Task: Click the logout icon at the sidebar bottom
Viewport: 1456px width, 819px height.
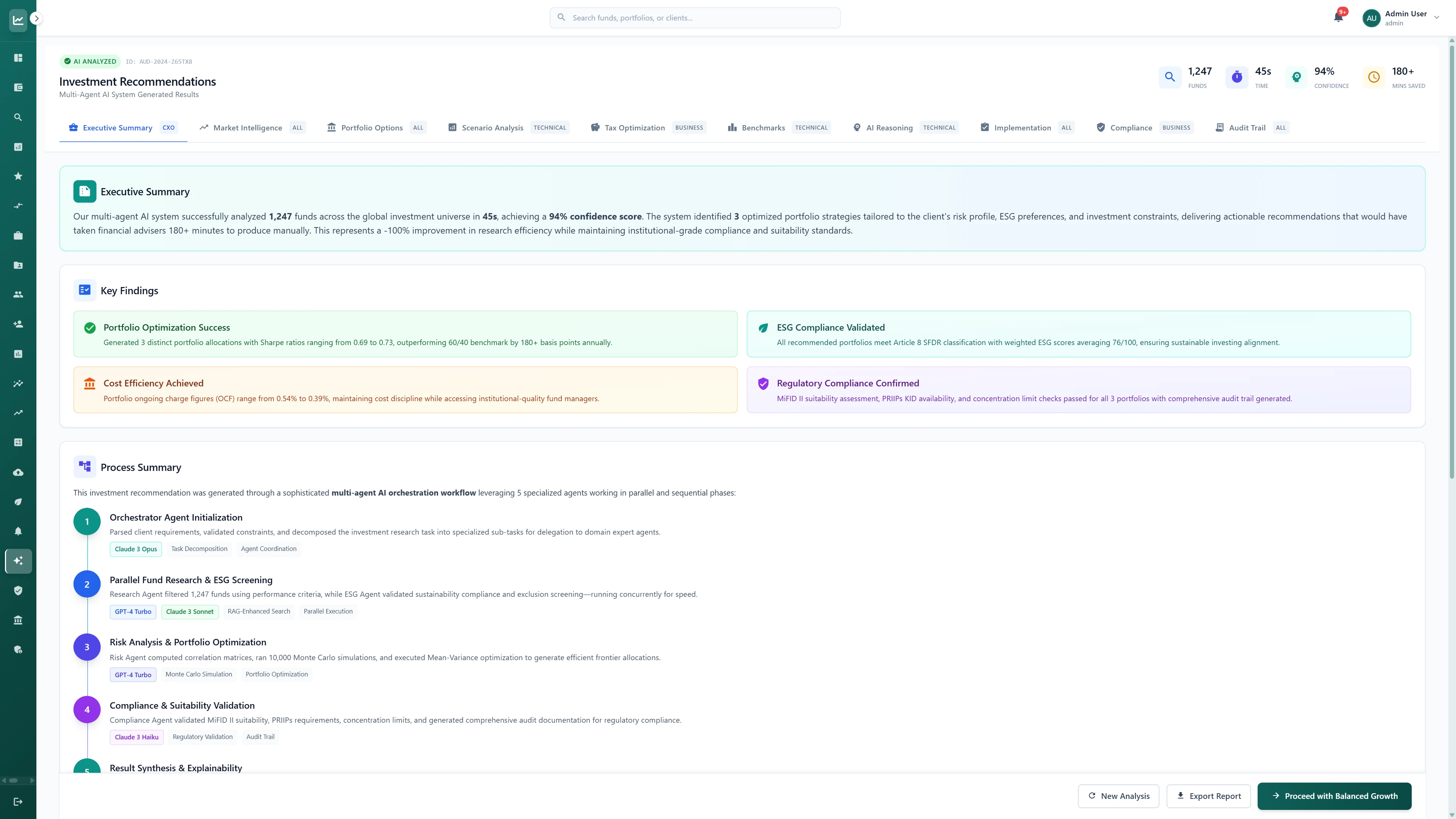Action: 18,802
